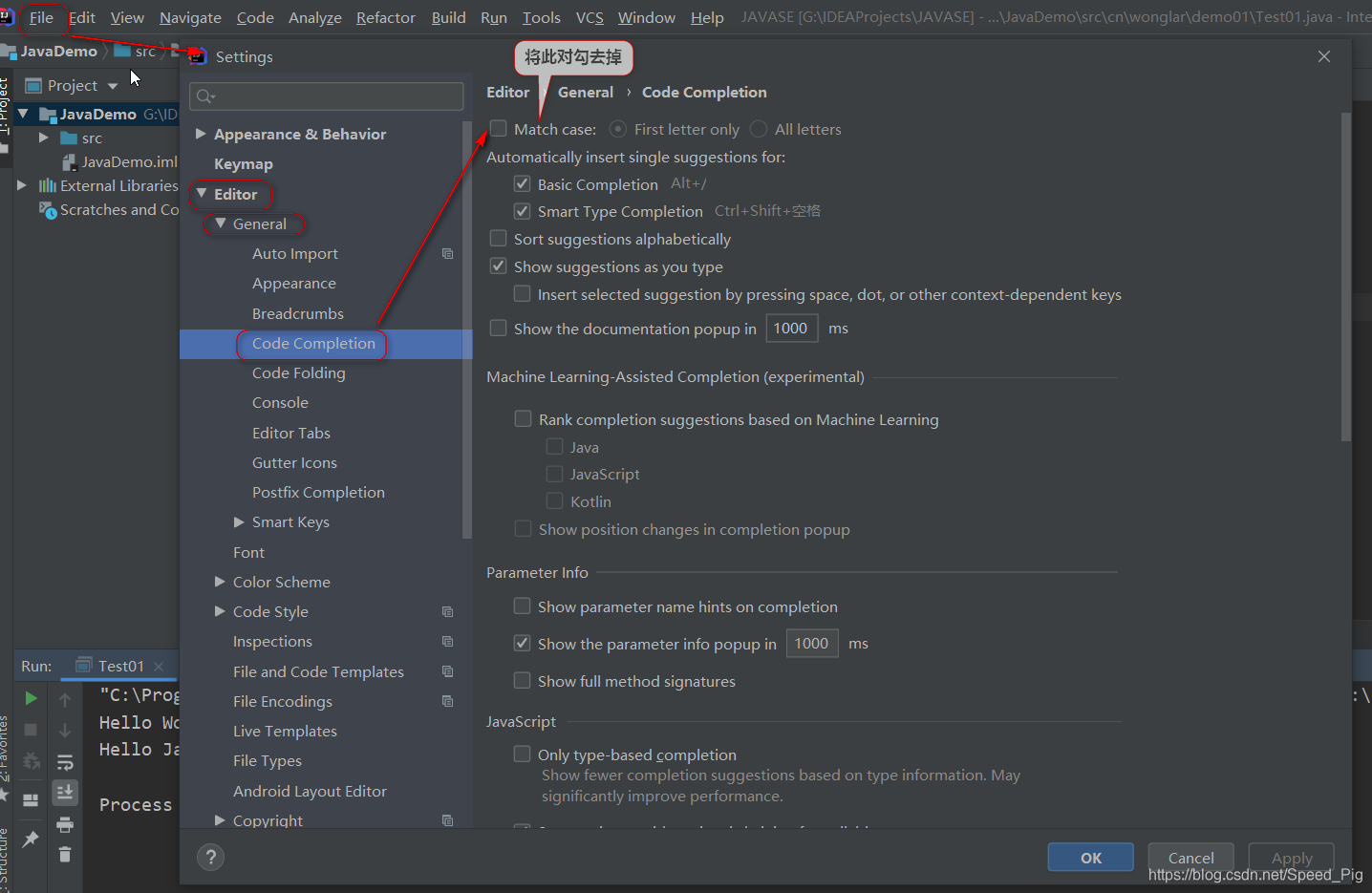Viewport: 1372px width, 893px height.
Task: Enable Show the documentation popup checkbox
Action: point(499,328)
